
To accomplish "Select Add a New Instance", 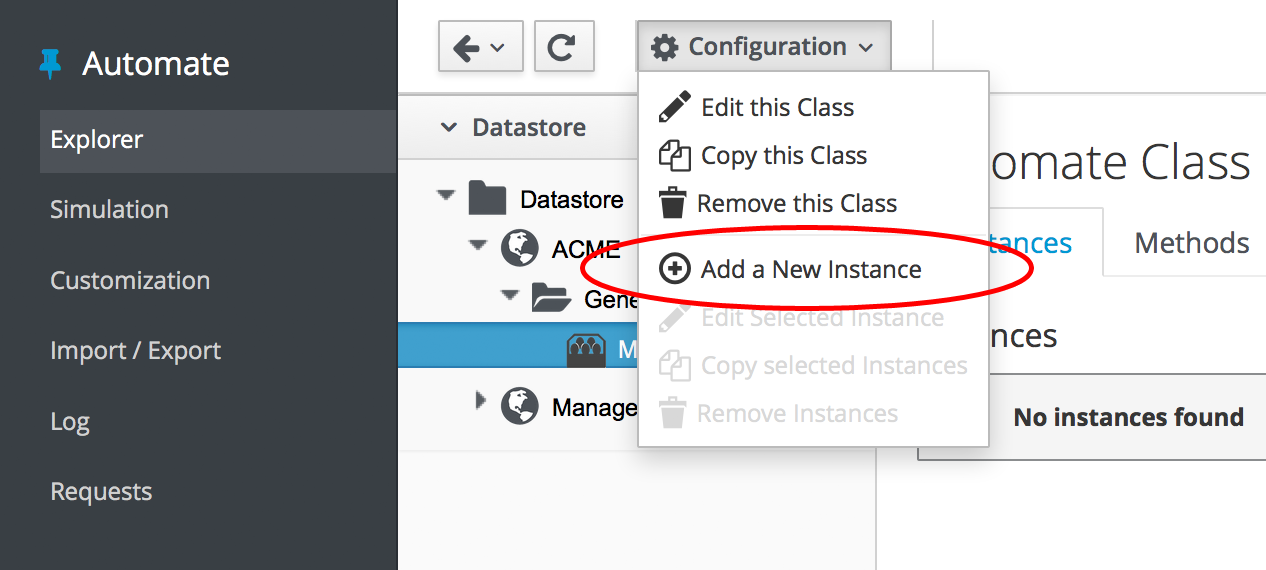I will 810,269.
